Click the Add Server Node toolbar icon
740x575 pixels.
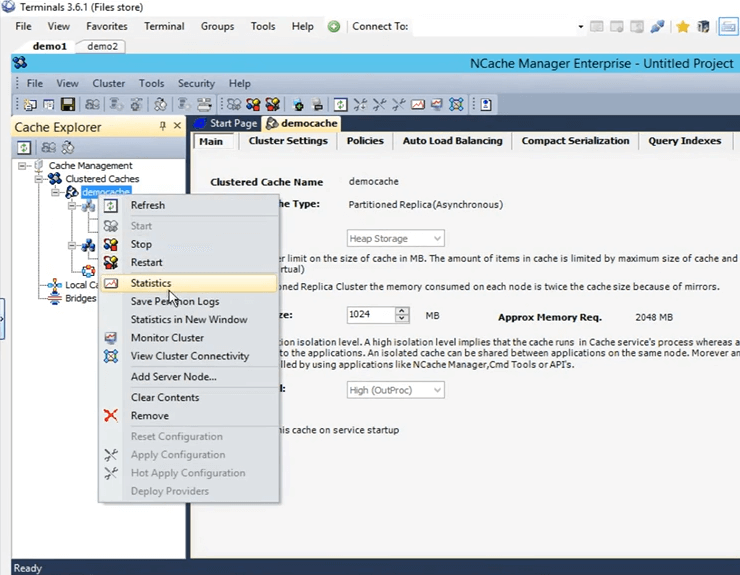click(x=298, y=104)
